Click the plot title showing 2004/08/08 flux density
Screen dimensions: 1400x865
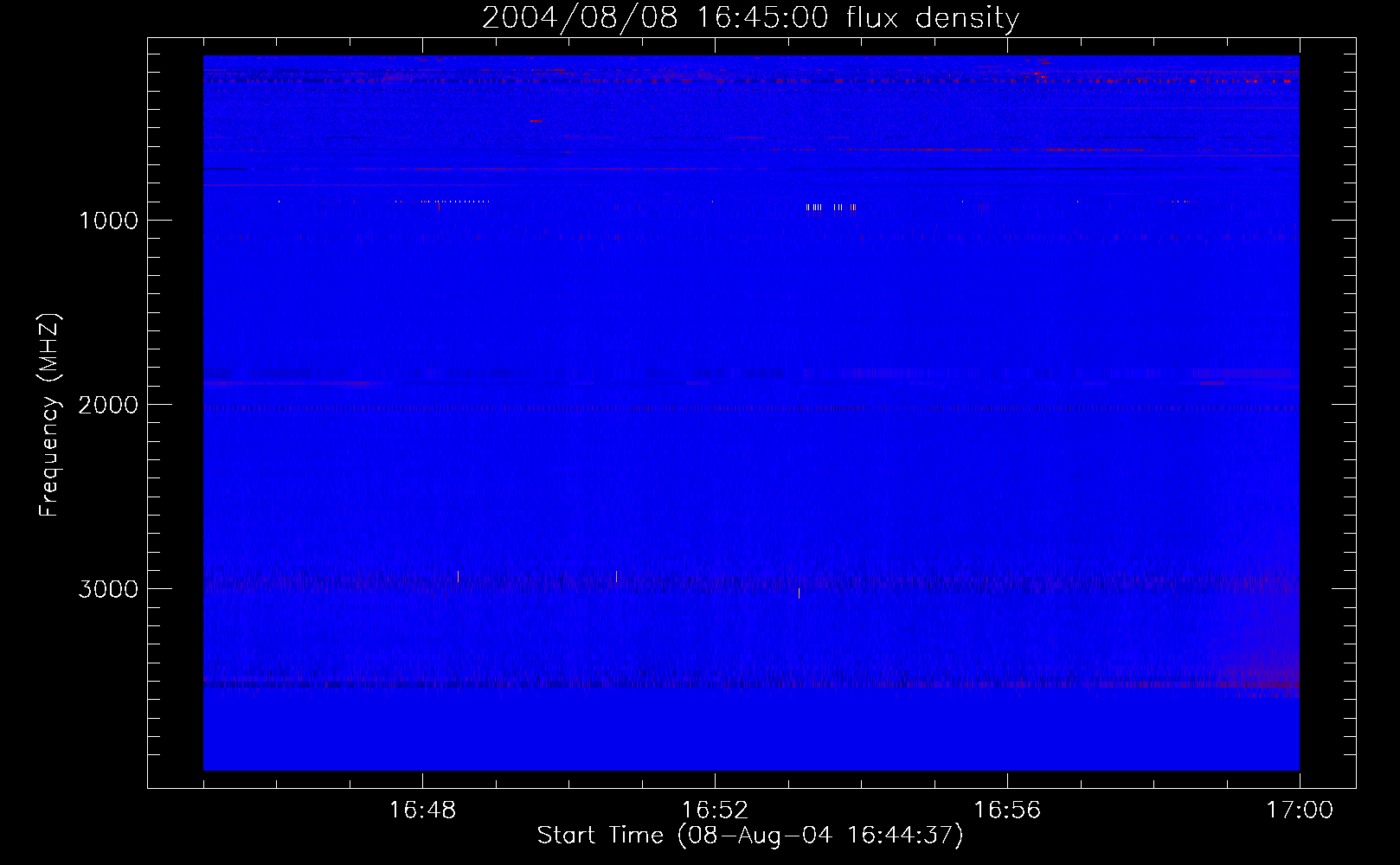[750, 17]
